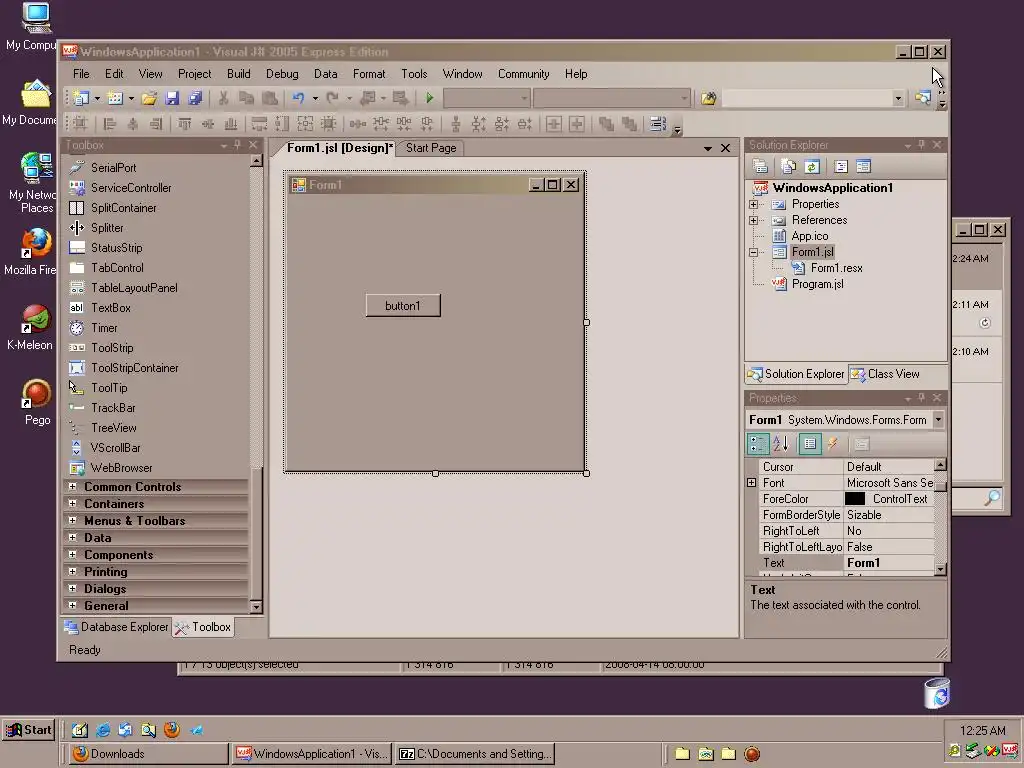
Task: Show Events with the lightning bolt icon
Action: click(833, 444)
